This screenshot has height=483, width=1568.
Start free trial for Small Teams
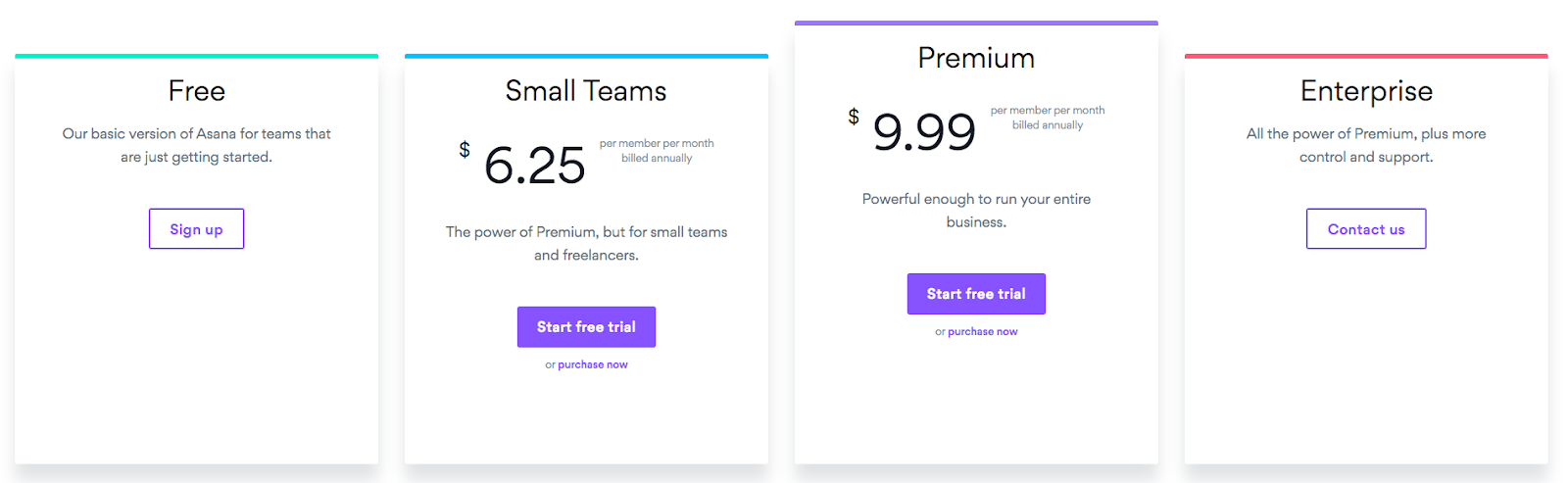click(586, 327)
